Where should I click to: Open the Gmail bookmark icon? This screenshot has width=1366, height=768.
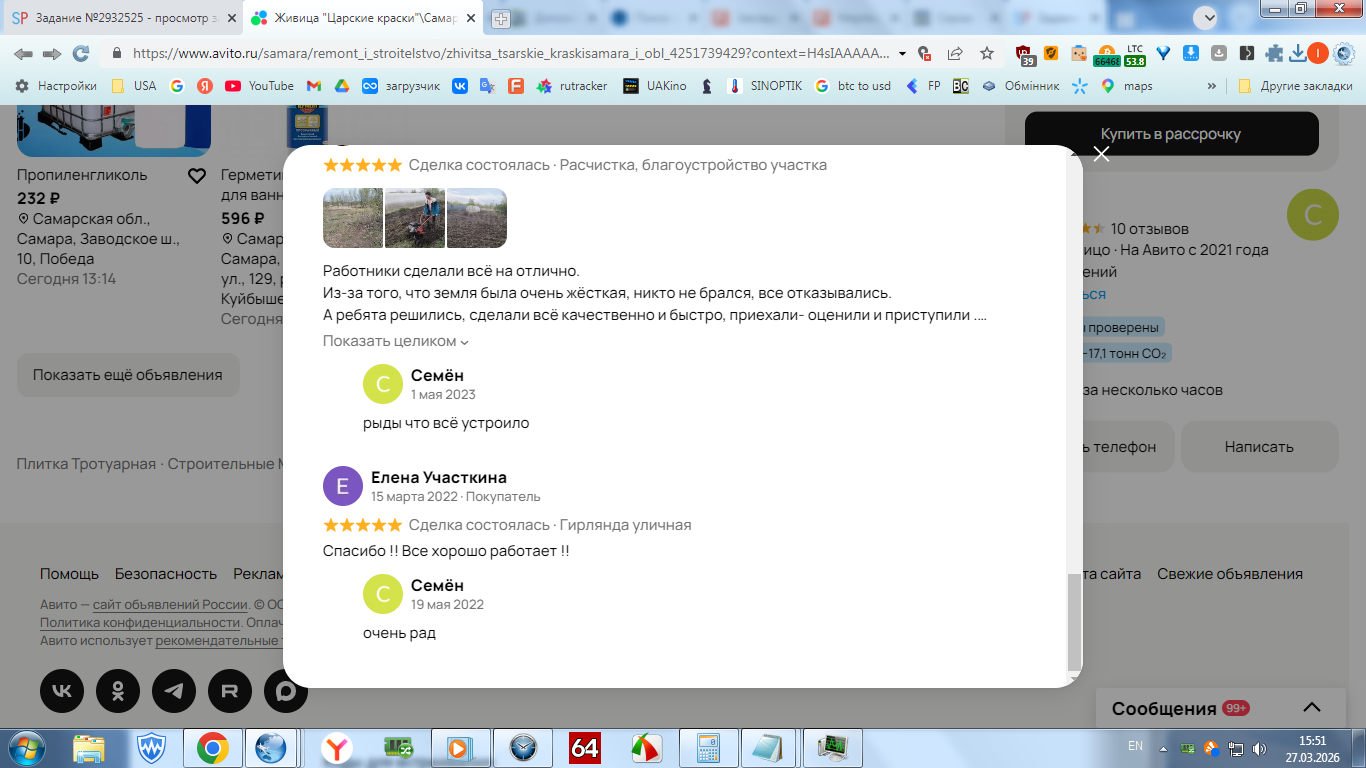[x=314, y=86]
